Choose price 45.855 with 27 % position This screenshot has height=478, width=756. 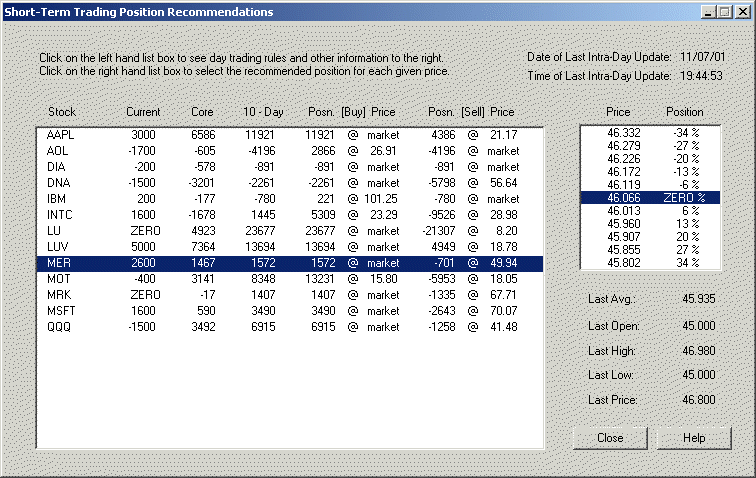tap(650, 250)
